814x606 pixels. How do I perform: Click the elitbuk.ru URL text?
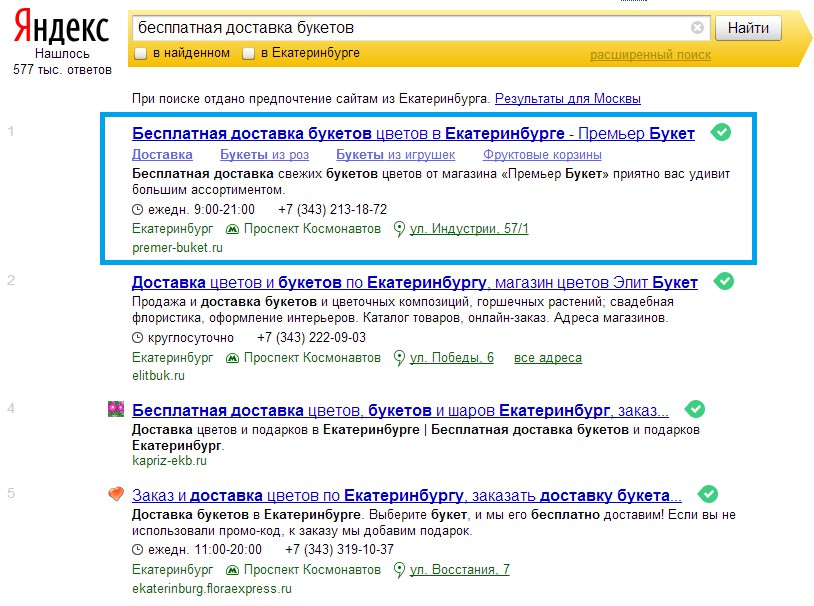click(158, 375)
